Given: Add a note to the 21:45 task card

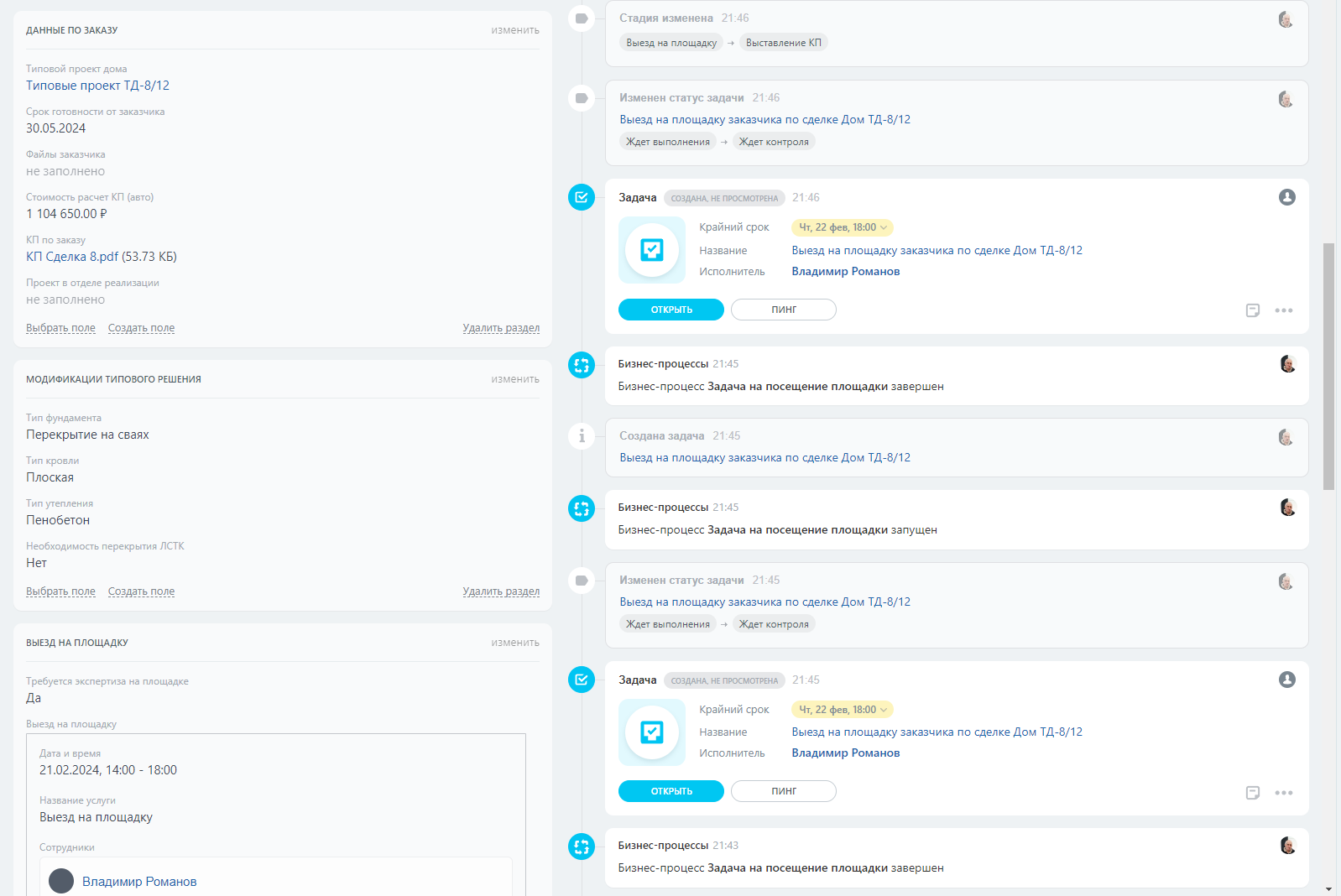Looking at the screenshot, I should [1253, 793].
